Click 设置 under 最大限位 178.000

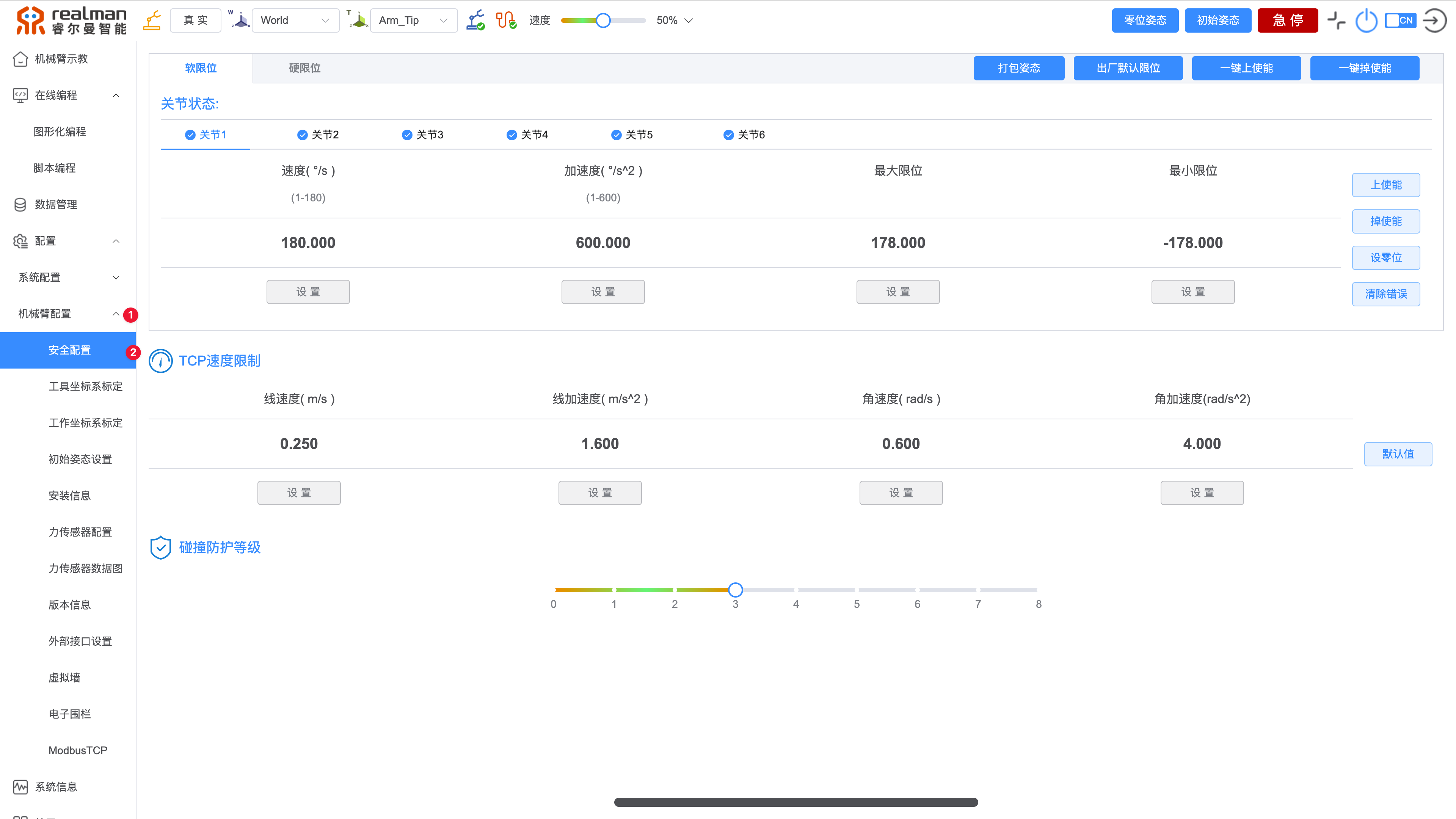tap(898, 292)
